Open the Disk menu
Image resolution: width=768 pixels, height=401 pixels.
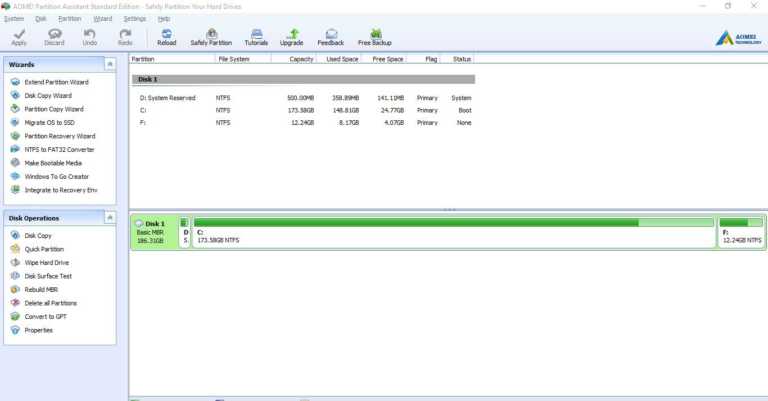pyautogui.click(x=41, y=19)
